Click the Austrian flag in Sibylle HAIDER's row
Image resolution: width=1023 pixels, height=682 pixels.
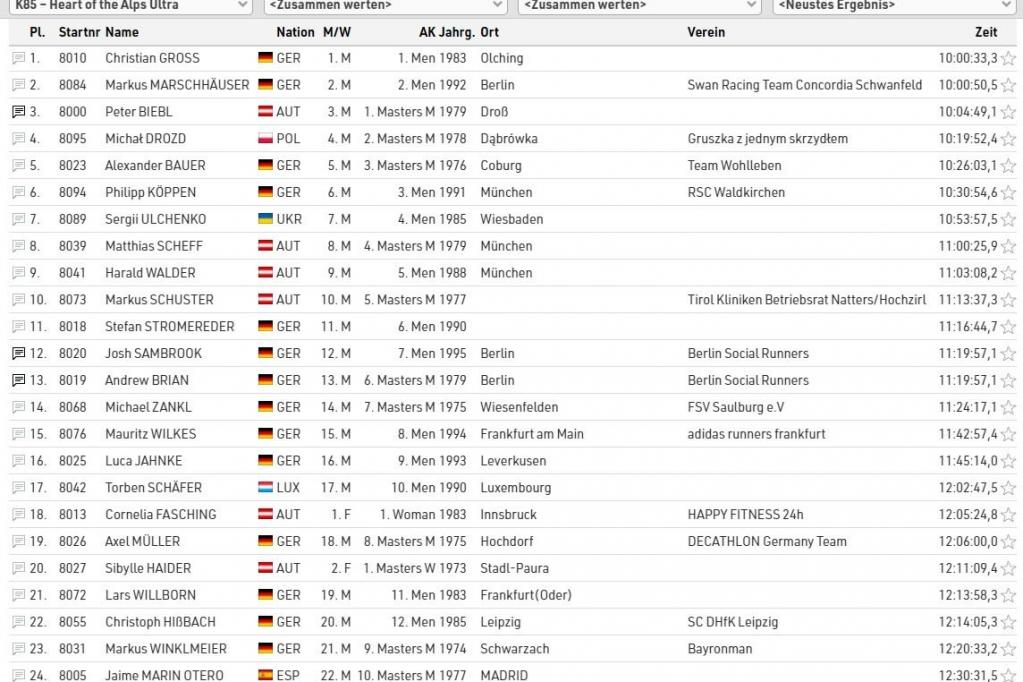(x=265, y=568)
